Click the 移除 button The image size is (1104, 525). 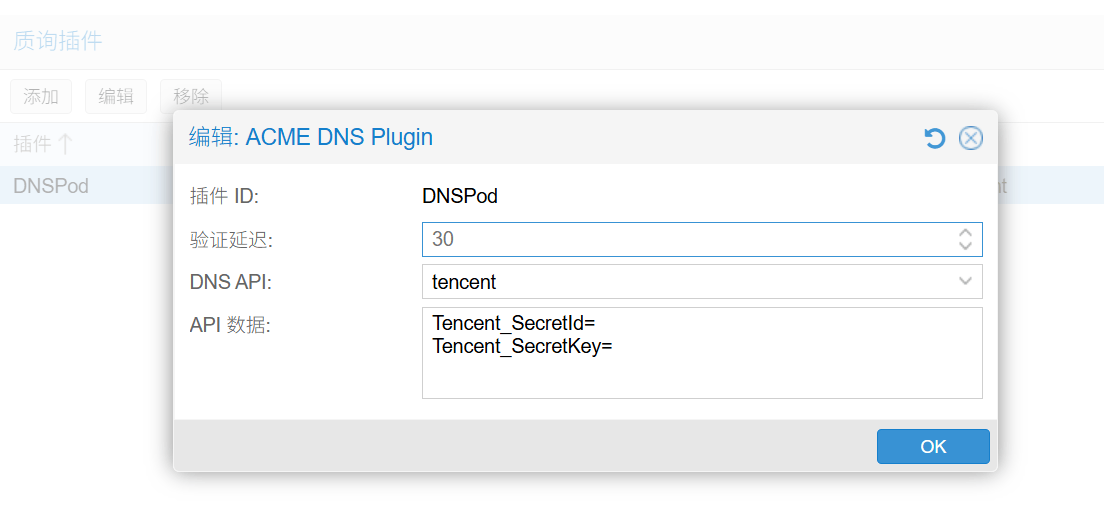tap(191, 97)
